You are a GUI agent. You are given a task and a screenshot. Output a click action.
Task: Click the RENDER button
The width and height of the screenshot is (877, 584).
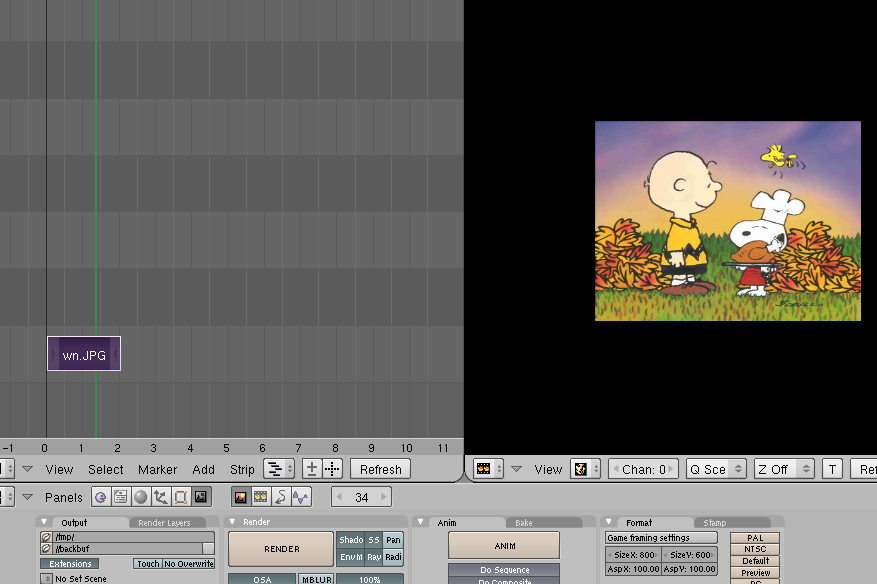[x=281, y=549]
